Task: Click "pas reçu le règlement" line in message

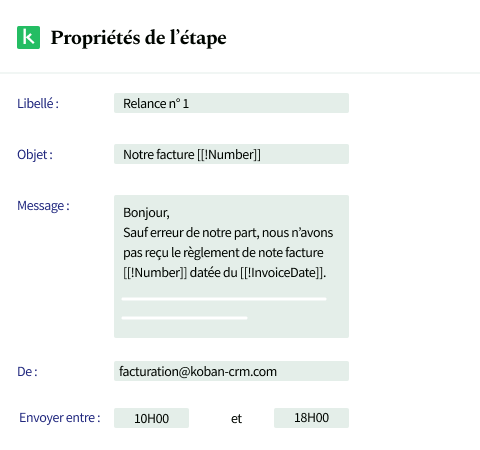Action: [223, 253]
